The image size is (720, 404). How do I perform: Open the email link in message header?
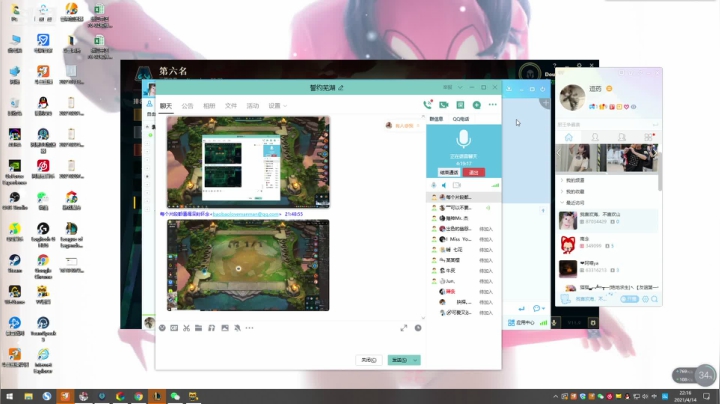click(x=246, y=214)
